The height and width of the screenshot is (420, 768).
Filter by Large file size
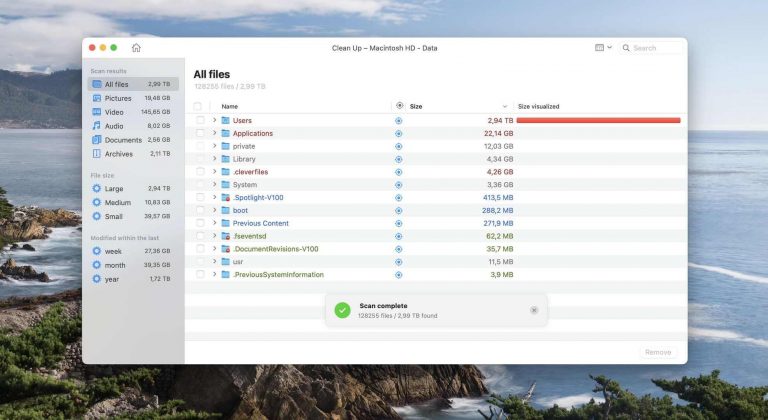pos(113,188)
